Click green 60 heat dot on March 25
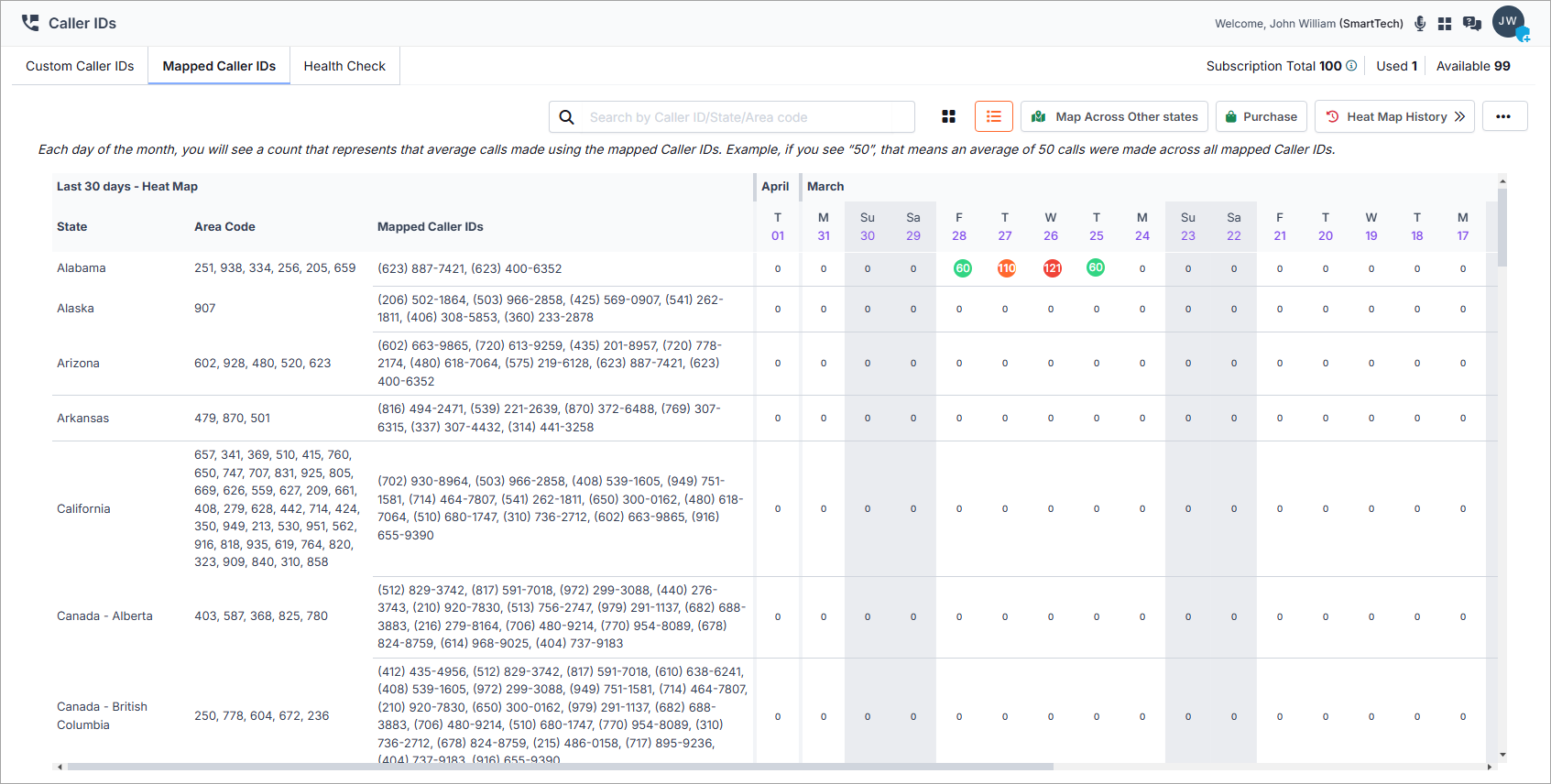Screen dimensions: 1551x784 point(1096,267)
